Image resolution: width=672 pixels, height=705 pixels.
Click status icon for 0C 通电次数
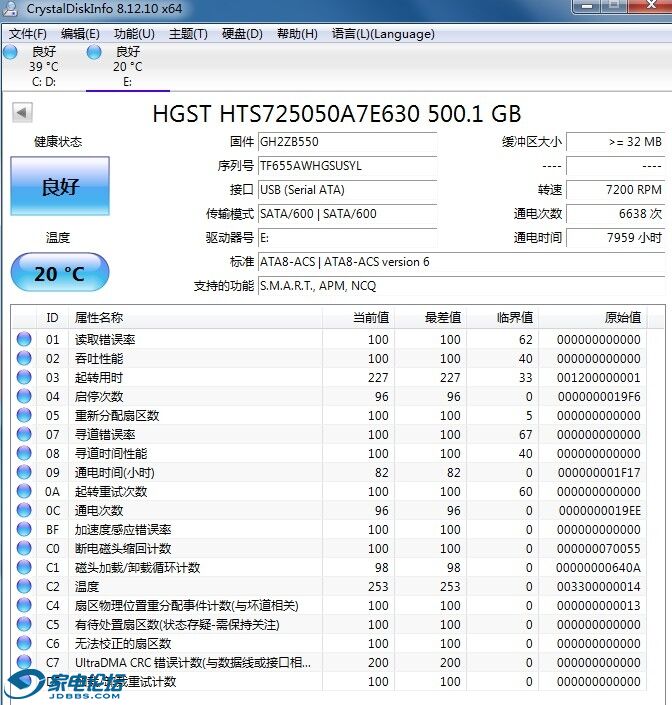(x=24, y=510)
